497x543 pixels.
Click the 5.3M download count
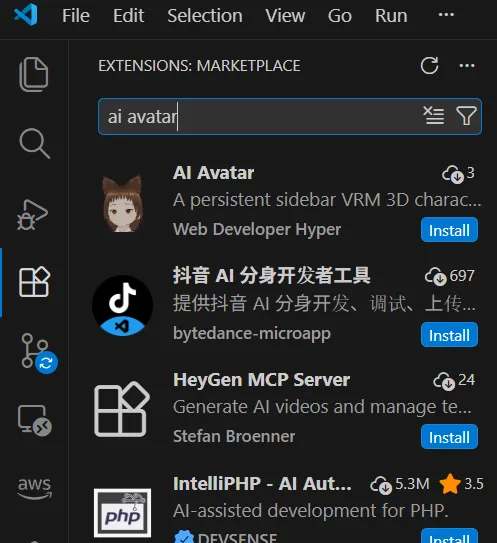[400, 484]
